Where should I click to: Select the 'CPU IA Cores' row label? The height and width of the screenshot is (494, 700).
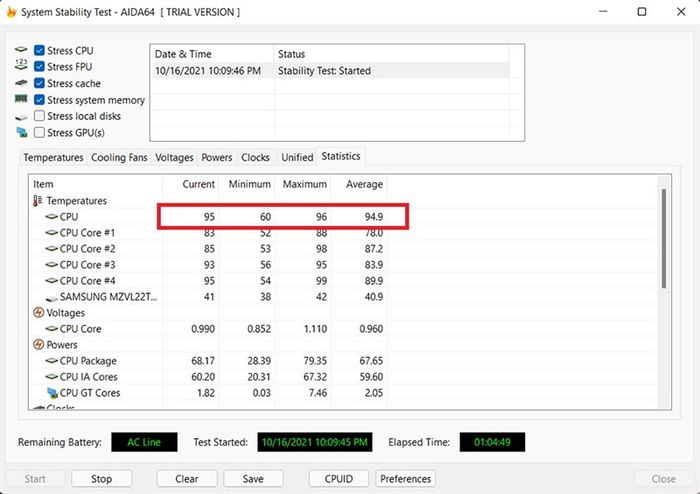coord(88,377)
